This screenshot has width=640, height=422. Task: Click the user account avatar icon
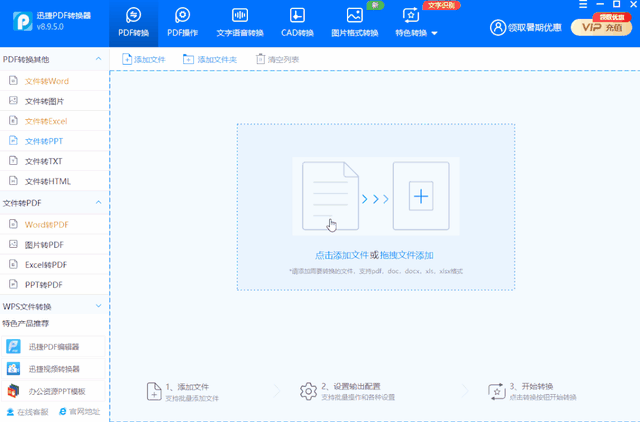coord(498,27)
